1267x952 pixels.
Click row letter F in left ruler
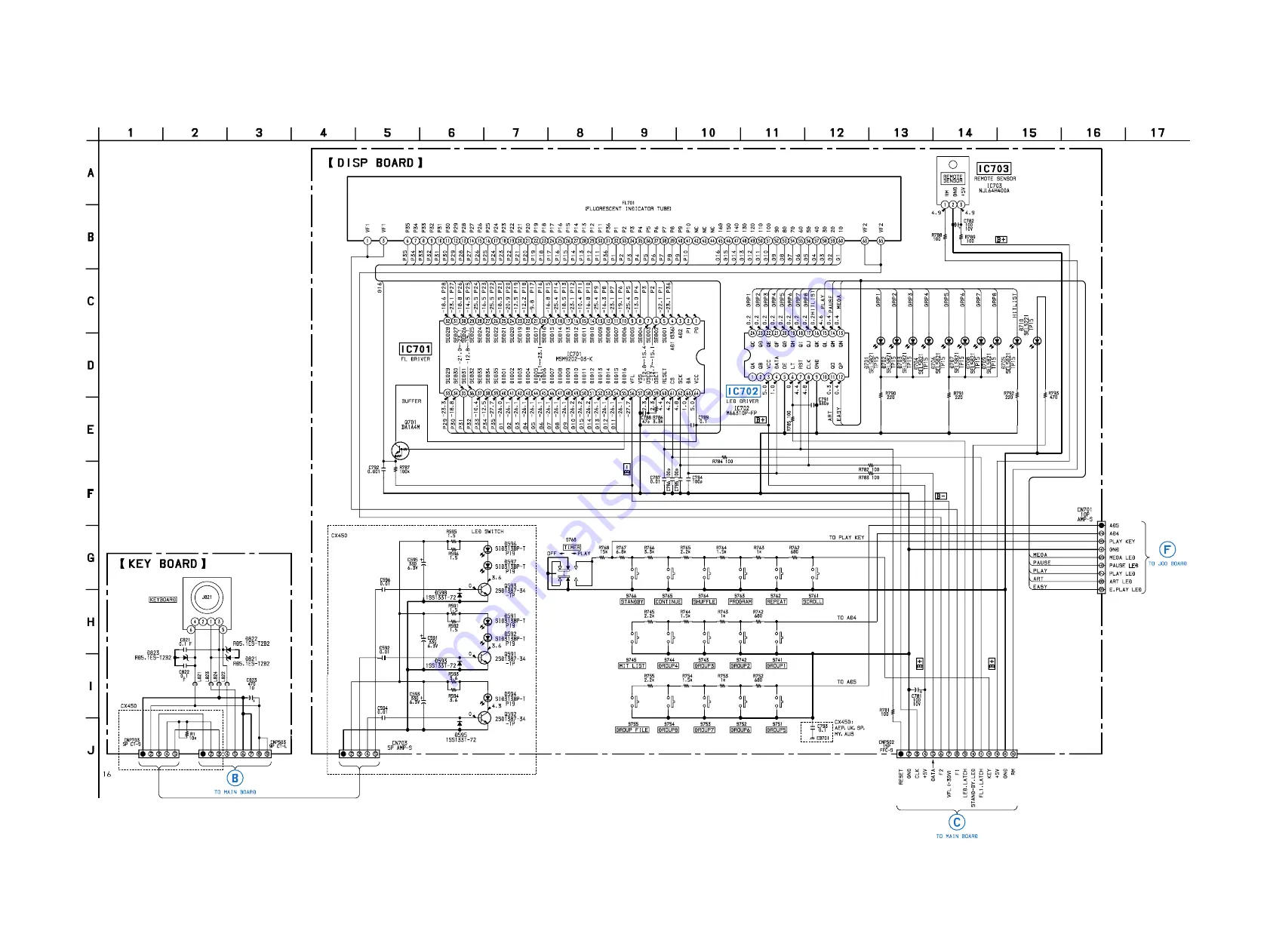[91, 494]
